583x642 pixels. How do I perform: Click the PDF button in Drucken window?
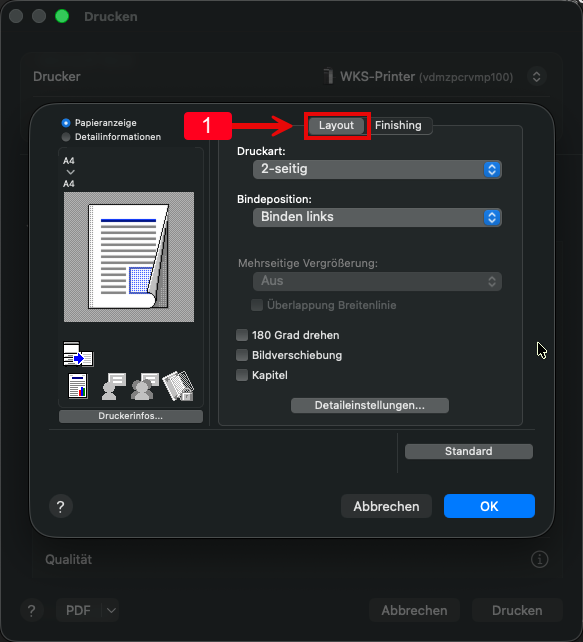(78, 610)
